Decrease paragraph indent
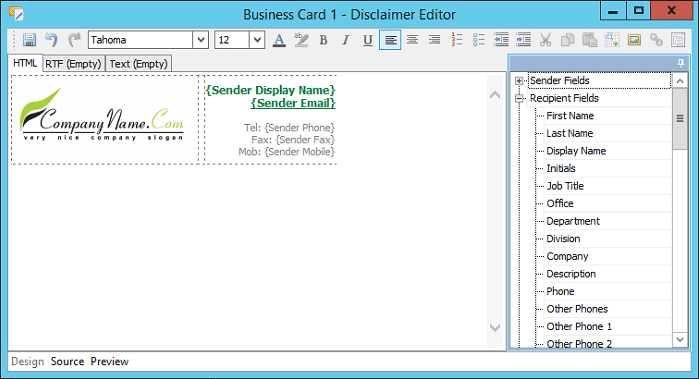This screenshot has width=699, height=379. coord(501,40)
